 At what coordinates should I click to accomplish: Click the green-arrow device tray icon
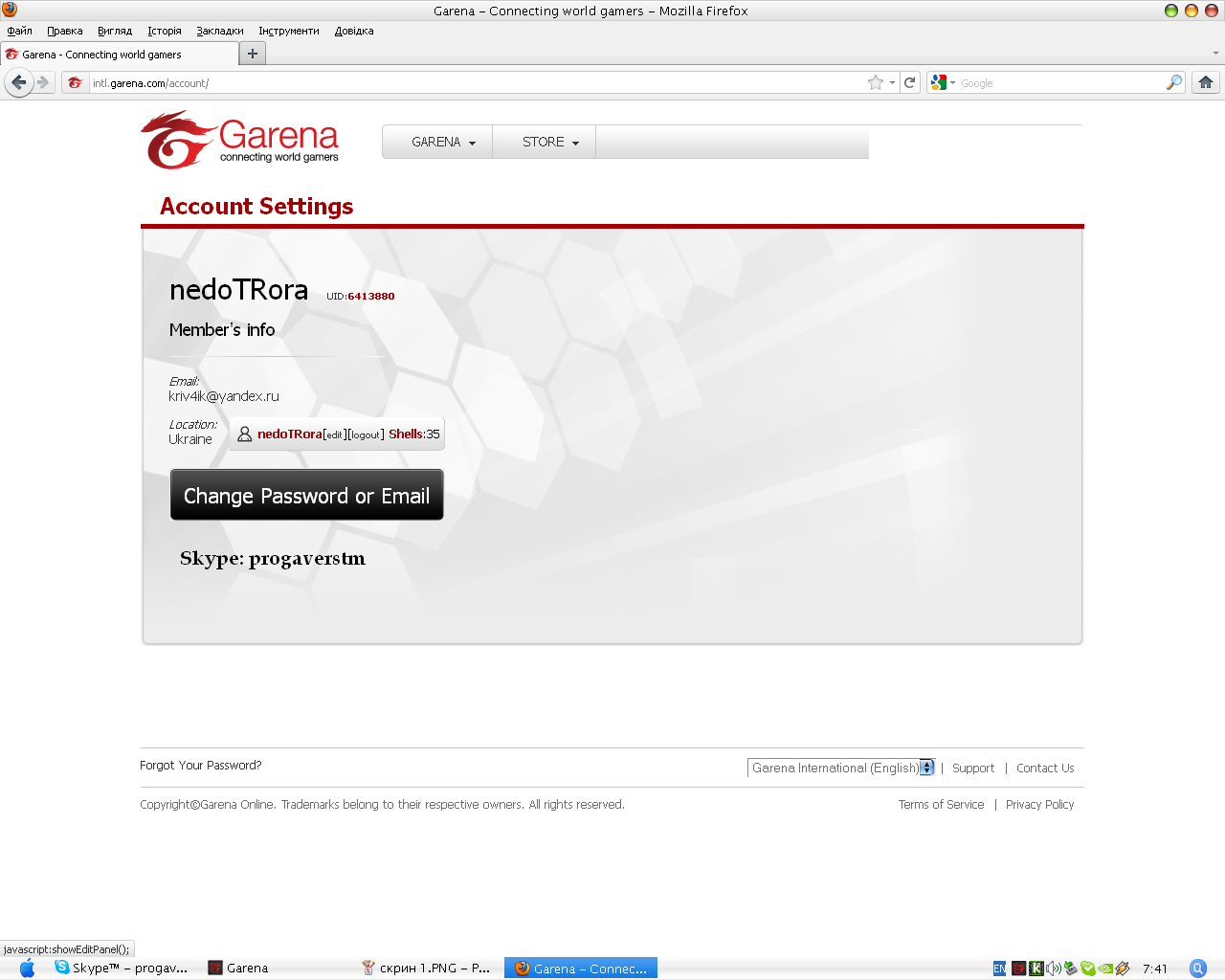1071,969
